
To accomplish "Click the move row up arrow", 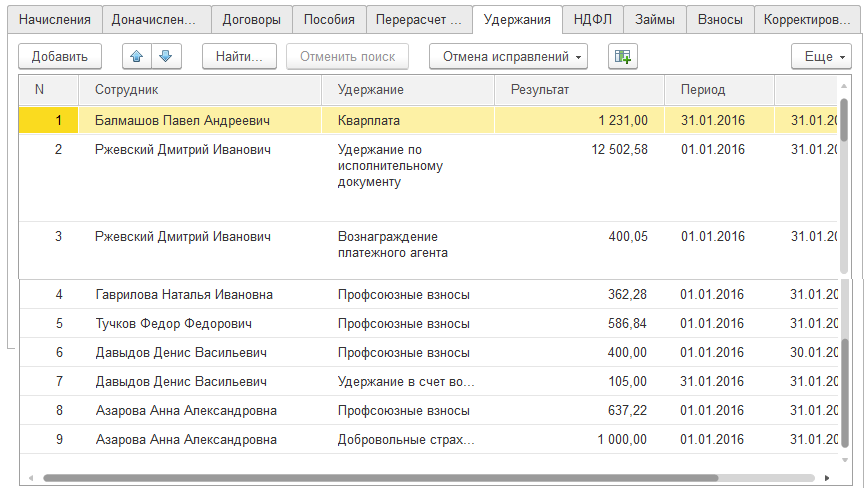I will pyautogui.click(x=137, y=57).
